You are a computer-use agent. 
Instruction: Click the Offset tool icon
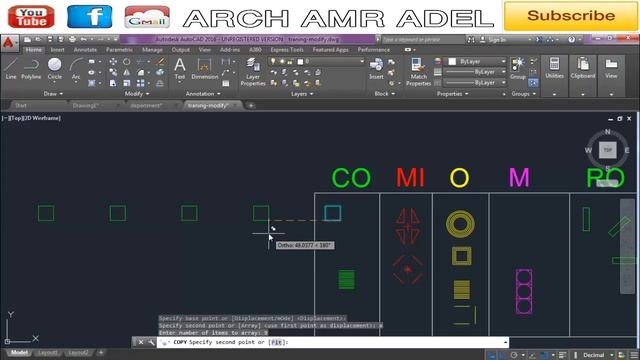click(160, 83)
